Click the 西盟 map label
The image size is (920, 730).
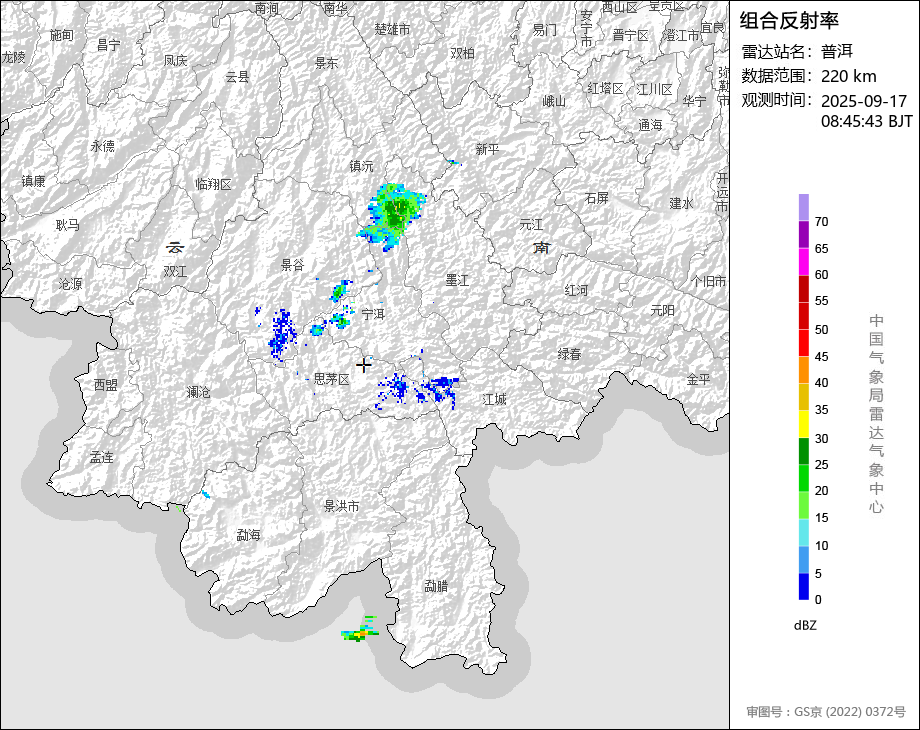106,385
